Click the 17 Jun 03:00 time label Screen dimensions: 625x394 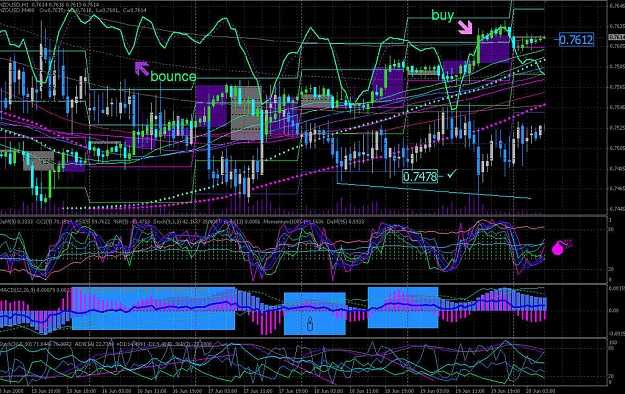click(x=222, y=391)
